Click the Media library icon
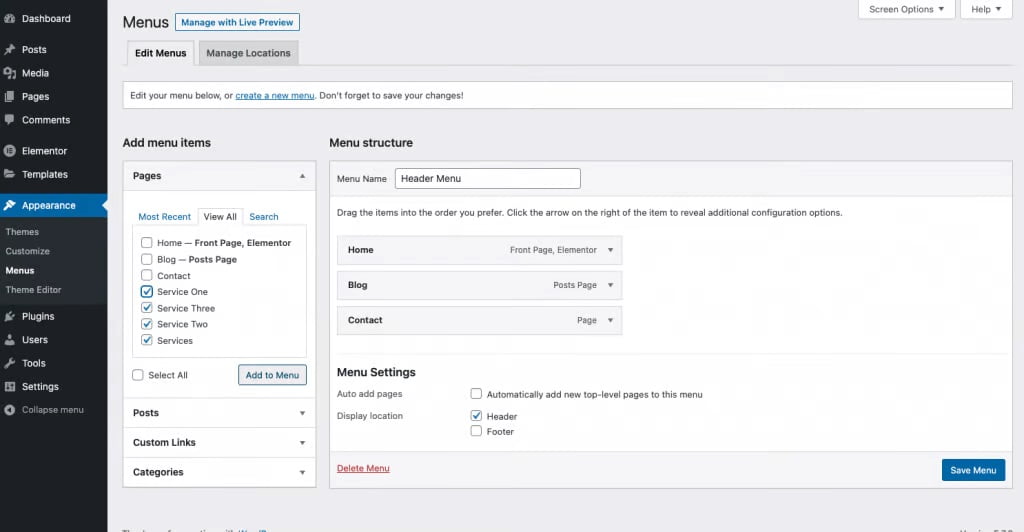 [10, 73]
